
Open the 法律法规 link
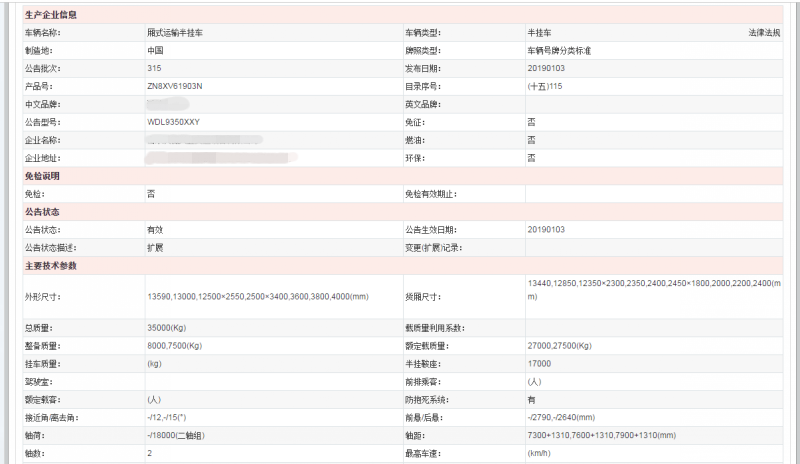click(x=764, y=33)
